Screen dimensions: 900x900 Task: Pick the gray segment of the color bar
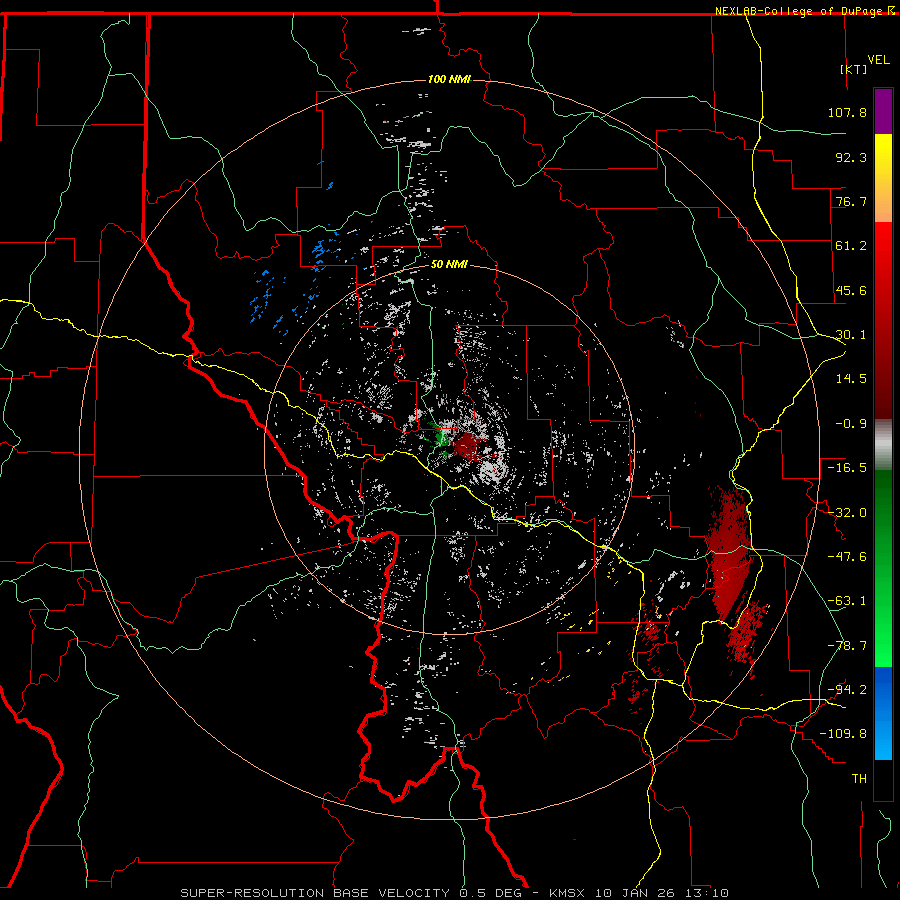pos(883,445)
